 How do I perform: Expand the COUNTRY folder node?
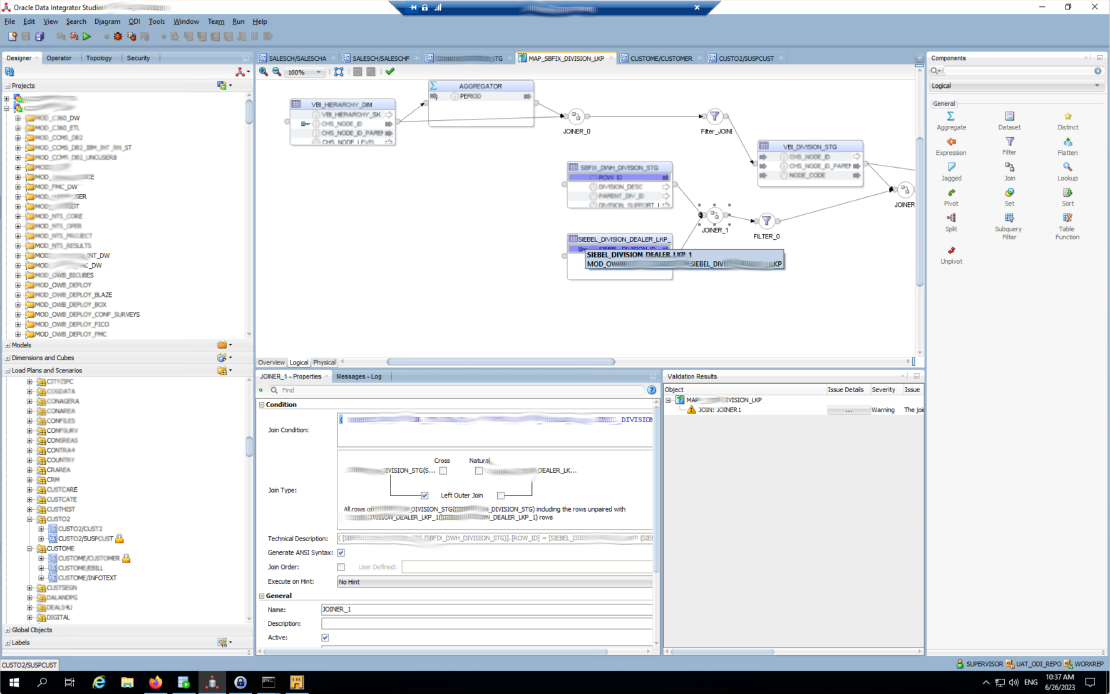30,460
